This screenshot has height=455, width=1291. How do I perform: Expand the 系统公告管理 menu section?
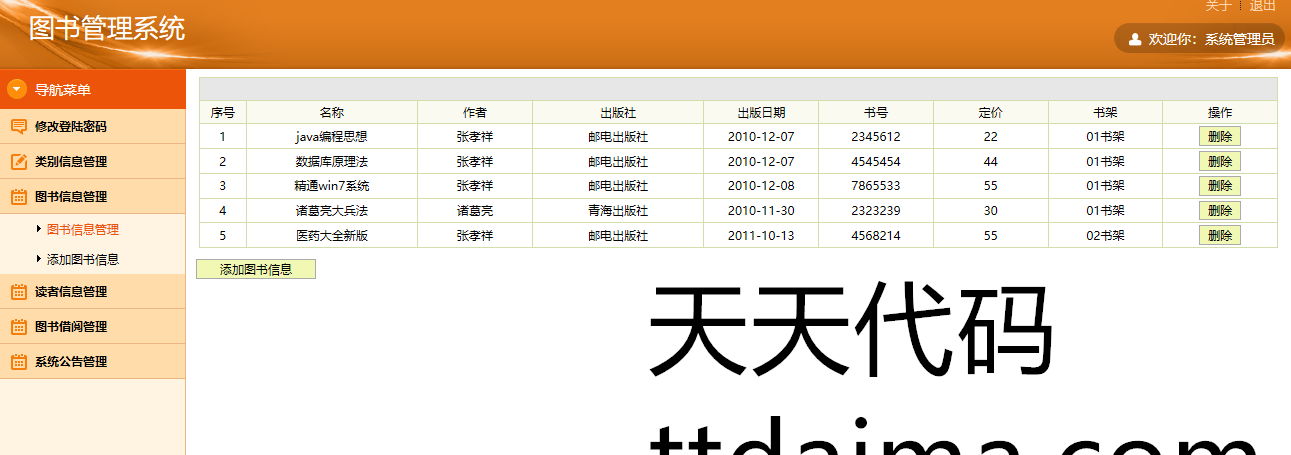click(71, 362)
